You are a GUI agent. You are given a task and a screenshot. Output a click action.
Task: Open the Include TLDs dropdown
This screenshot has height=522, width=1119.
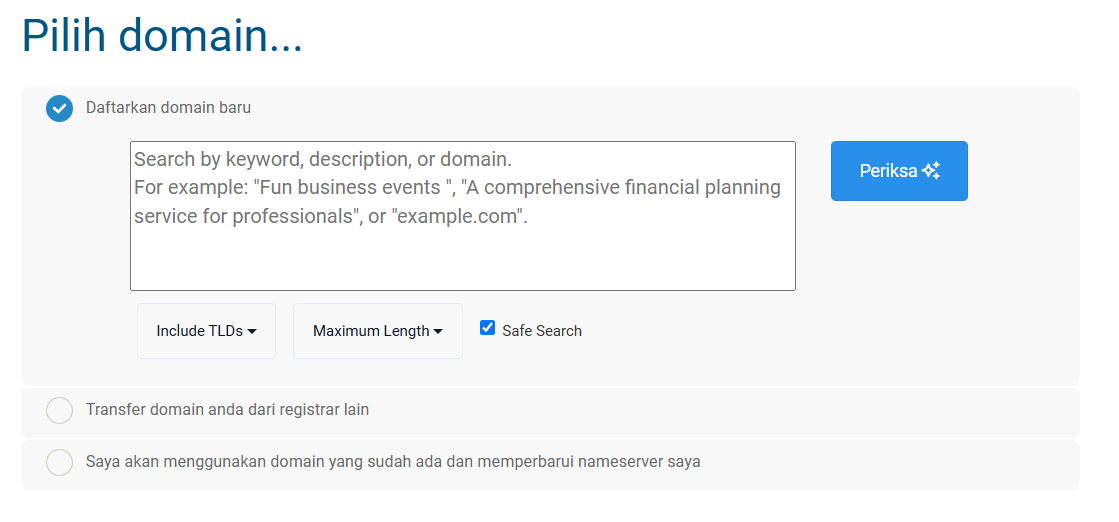[x=206, y=331]
